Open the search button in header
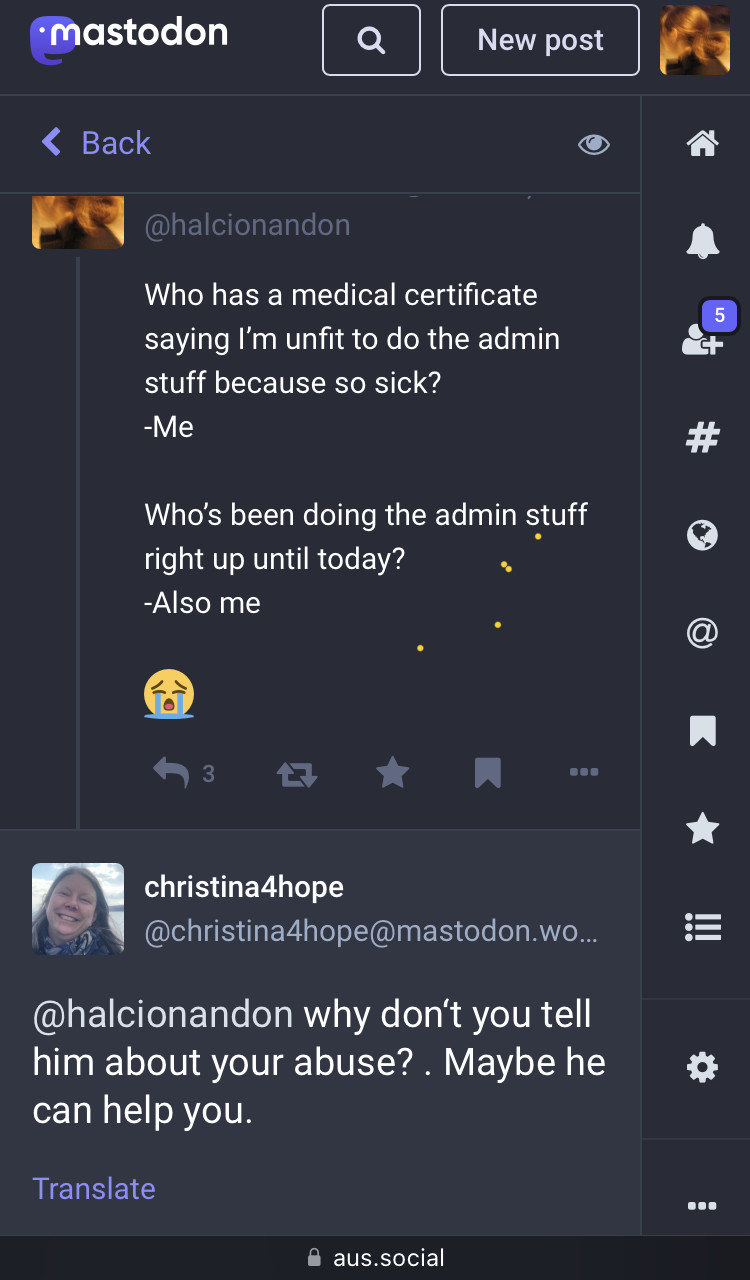Viewport: 750px width, 1280px height. point(371,40)
